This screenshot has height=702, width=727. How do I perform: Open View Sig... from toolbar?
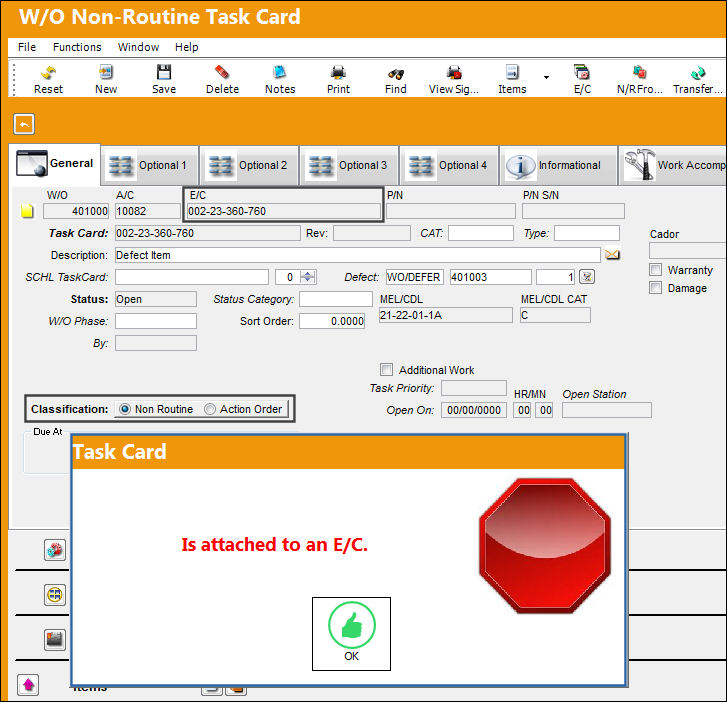click(453, 79)
